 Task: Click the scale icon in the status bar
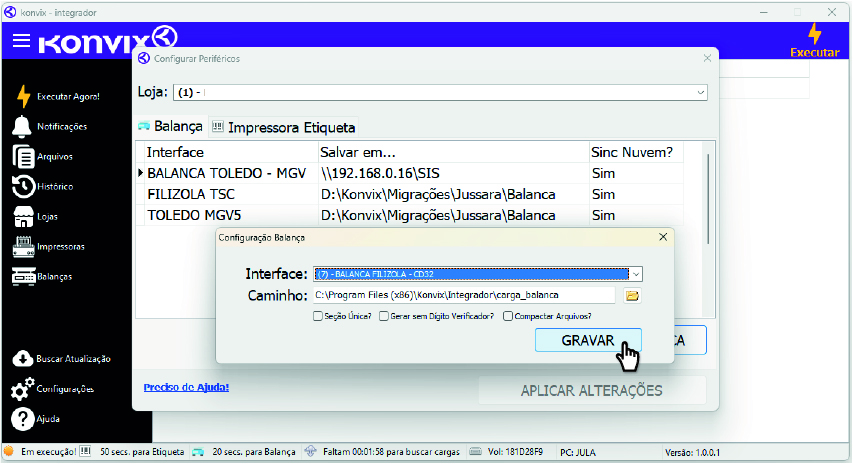198,452
